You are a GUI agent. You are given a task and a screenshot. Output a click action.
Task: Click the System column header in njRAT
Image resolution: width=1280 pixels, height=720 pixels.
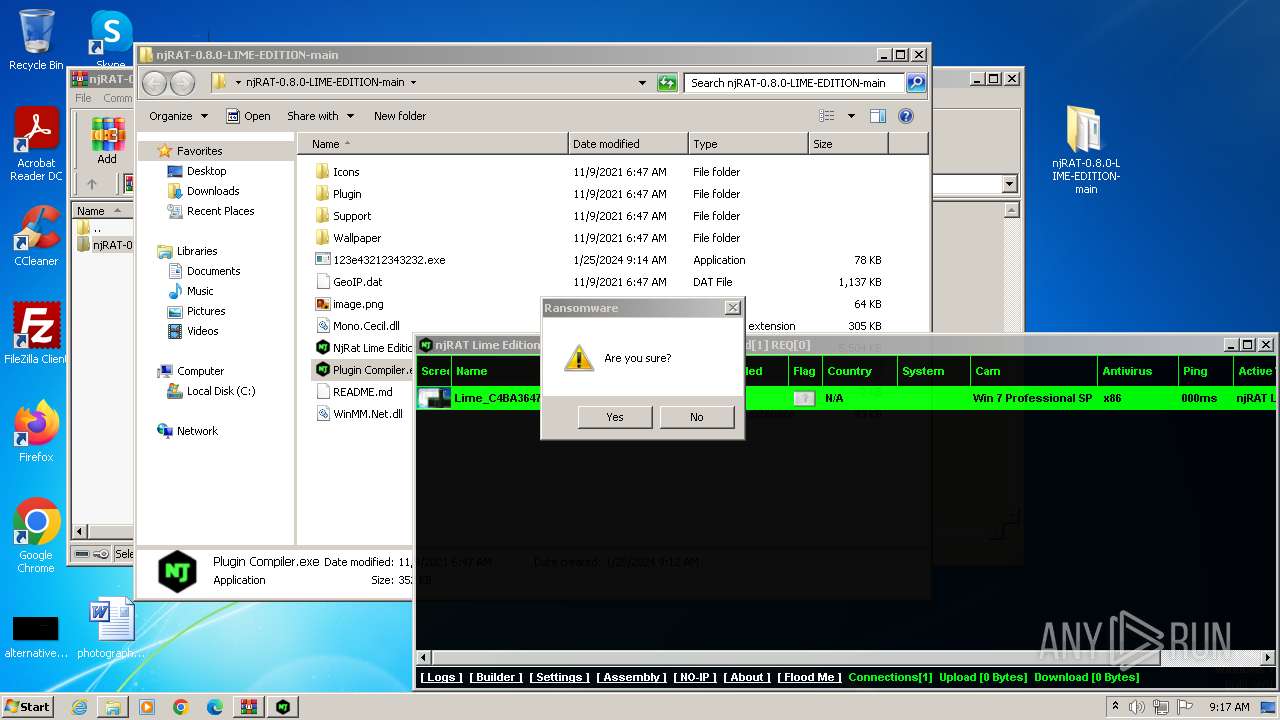pos(934,371)
